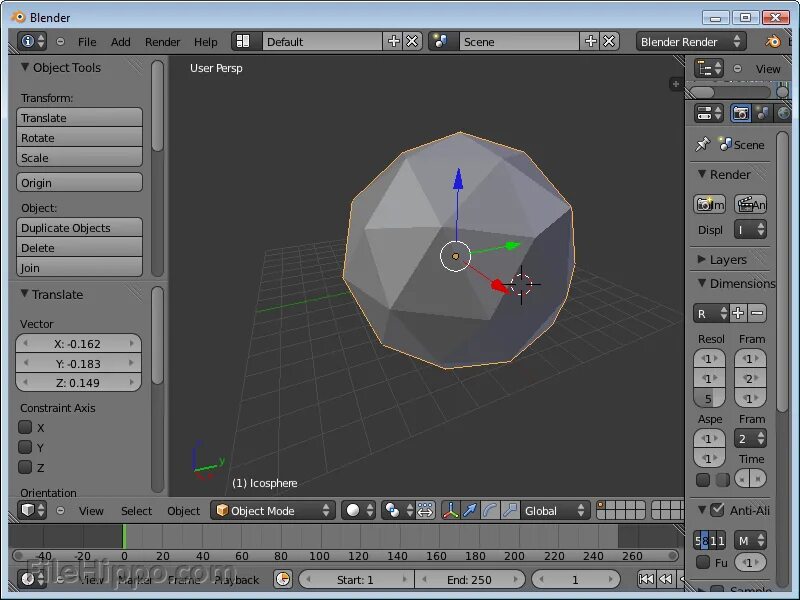Open viewport shading sphere selector
800x600 pixels.
point(359,510)
